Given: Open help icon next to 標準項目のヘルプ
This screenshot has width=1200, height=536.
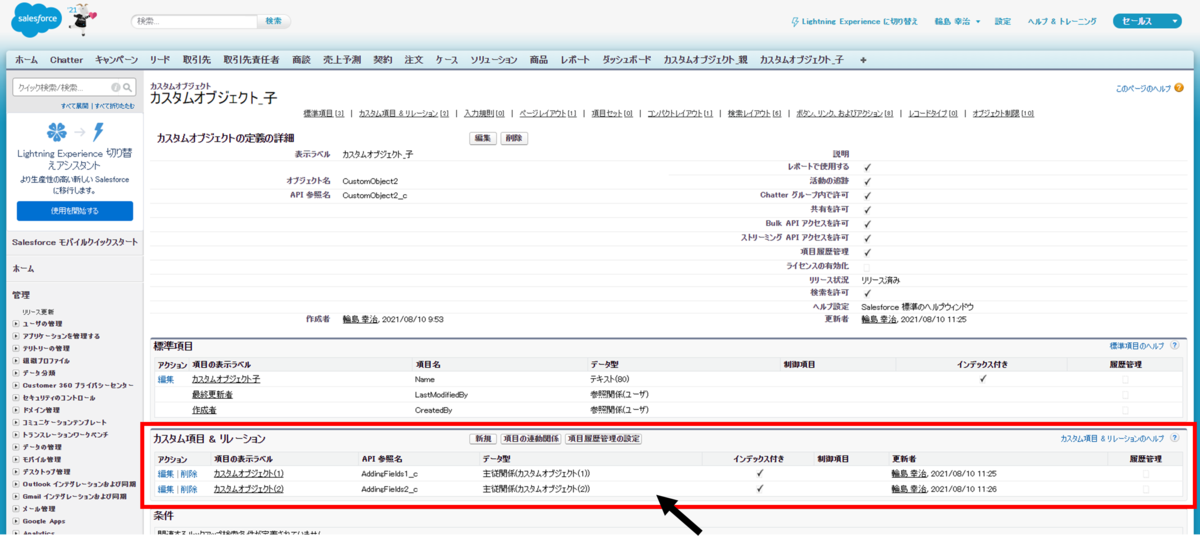Looking at the screenshot, I should pos(1175,345).
